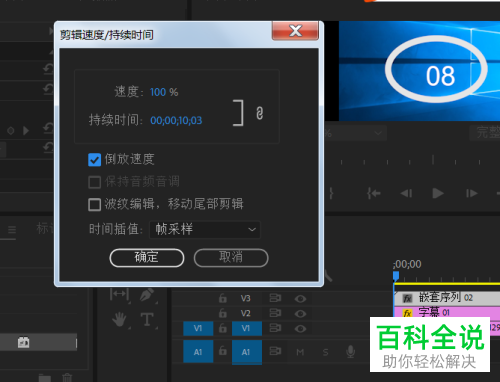The height and width of the screenshot is (382, 500).
Task: Toggle the speed-duration link chain icon
Action: point(259,113)
